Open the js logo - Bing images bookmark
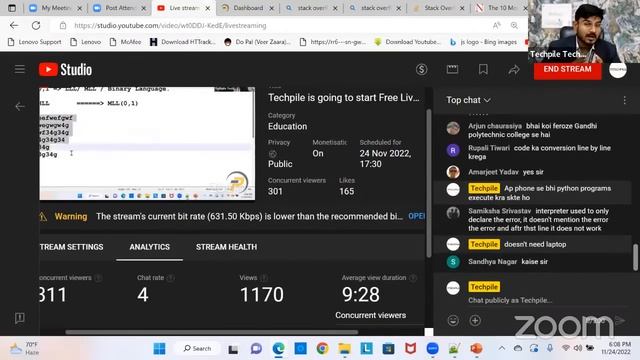This screenshot has width=640, height=360. coord(484,42)
